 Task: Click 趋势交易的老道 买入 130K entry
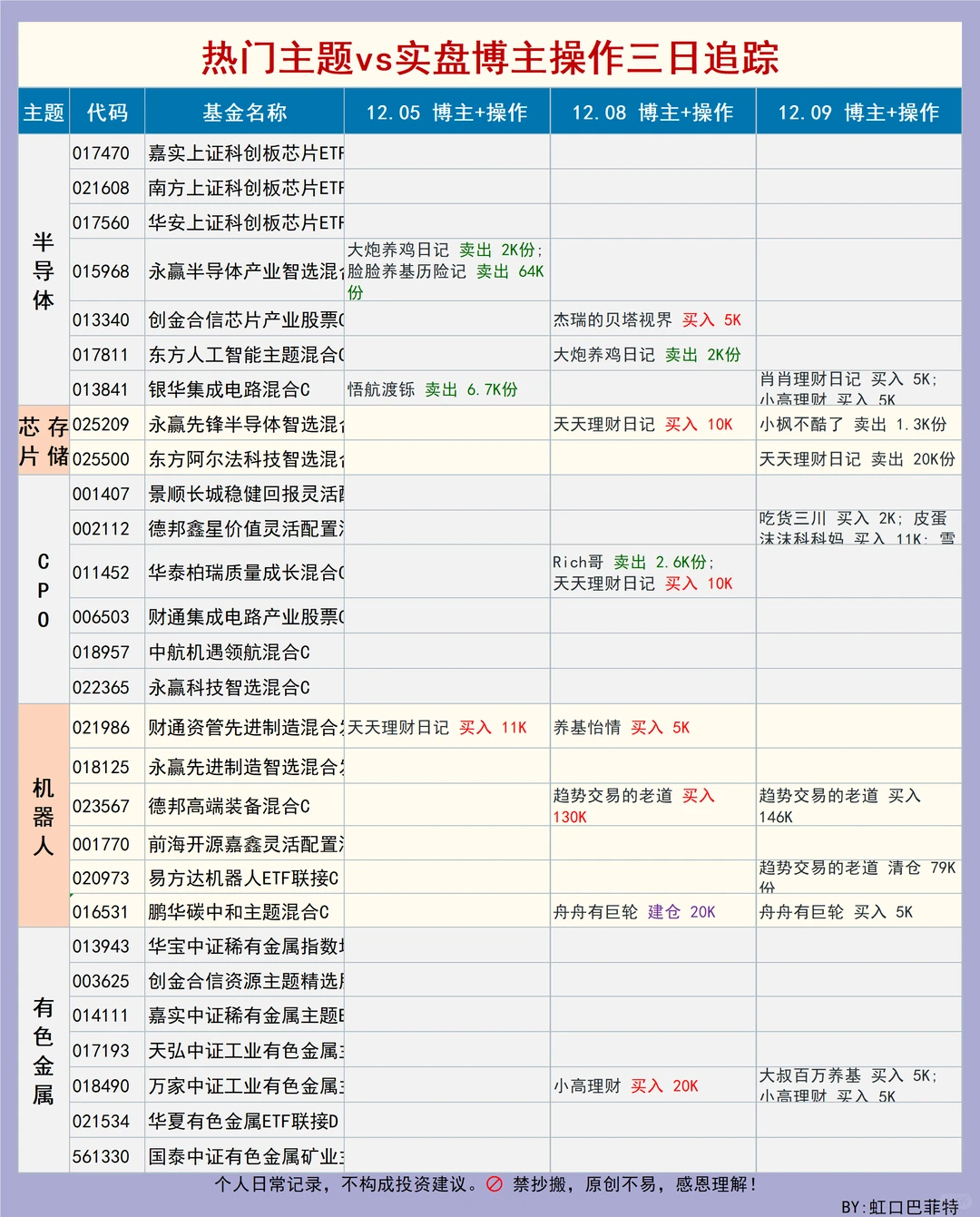tap(632, 806)
